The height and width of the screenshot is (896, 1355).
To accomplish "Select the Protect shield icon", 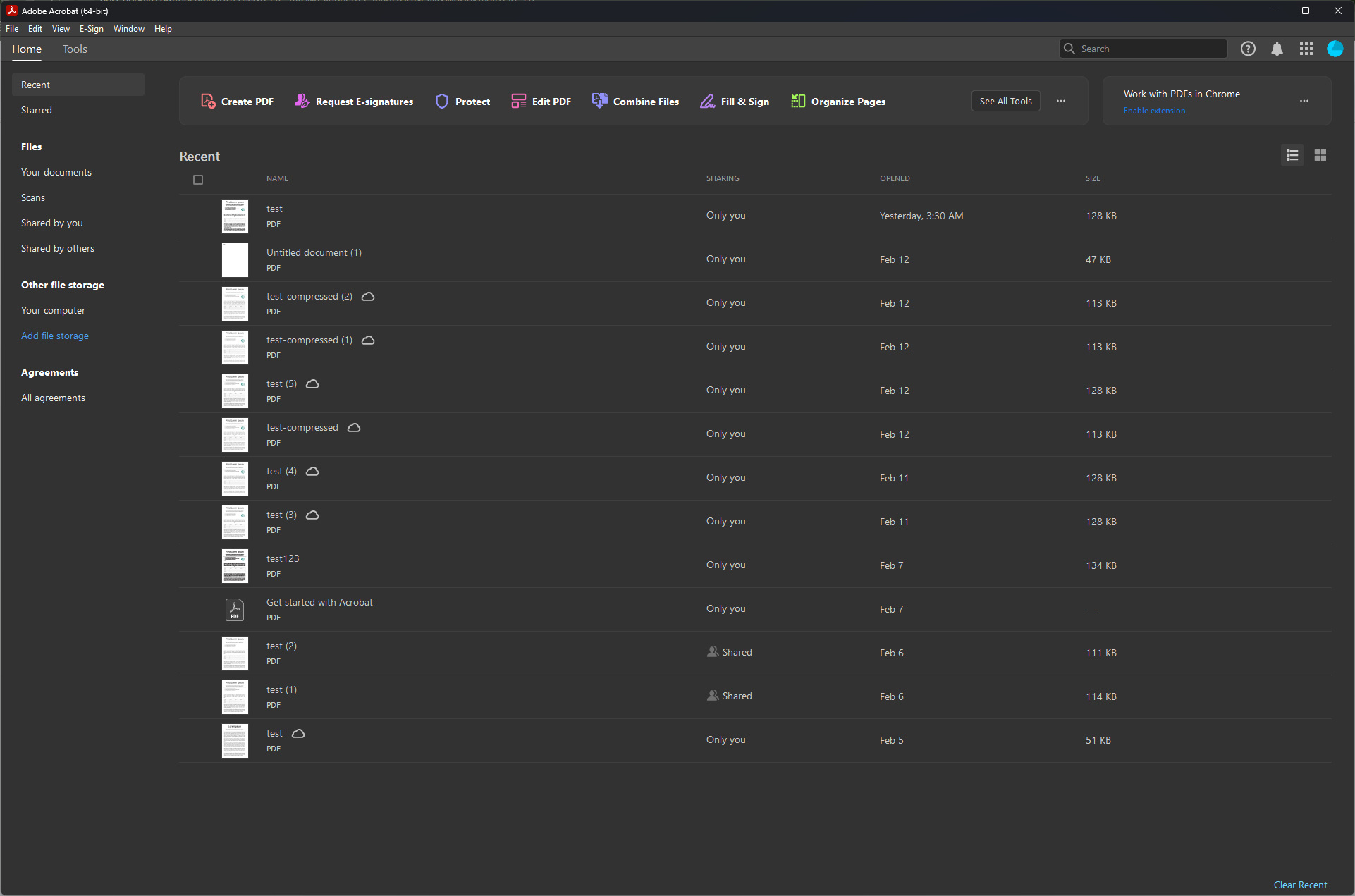I will (442, 102).
